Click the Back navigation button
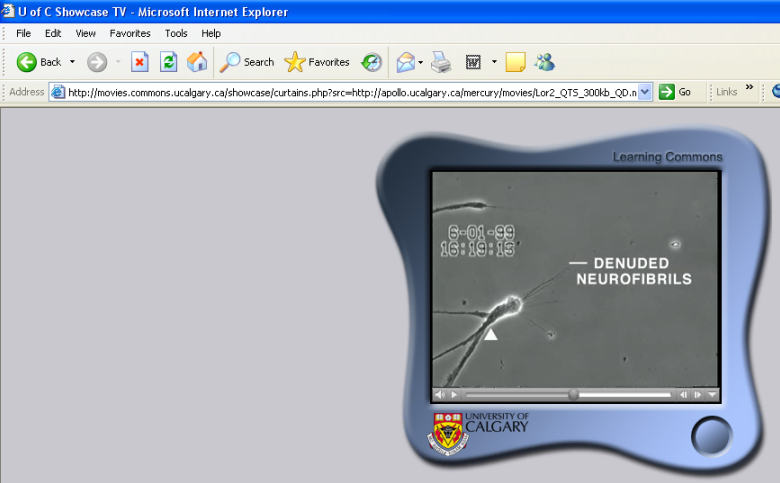780x483 pixels. (x=39, y=62)
